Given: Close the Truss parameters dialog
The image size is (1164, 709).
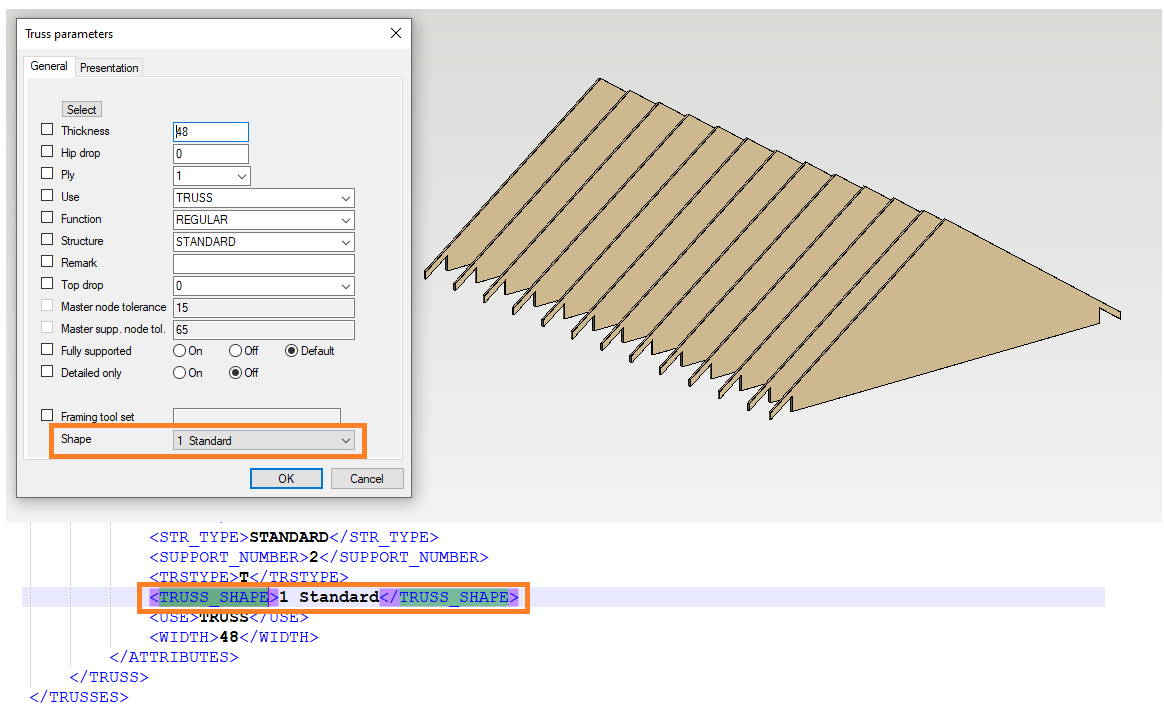Looking at the screenshot, I should pos(395,34).
